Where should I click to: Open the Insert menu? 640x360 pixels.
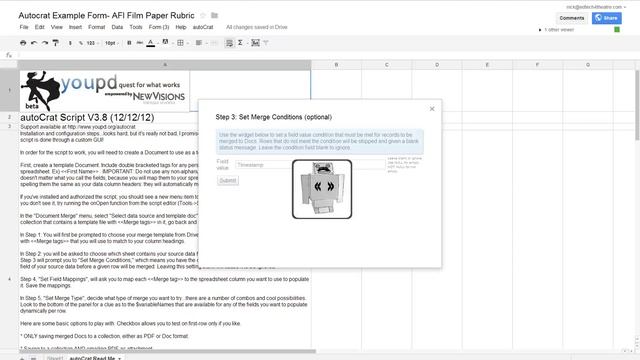(x=75, y=27)
